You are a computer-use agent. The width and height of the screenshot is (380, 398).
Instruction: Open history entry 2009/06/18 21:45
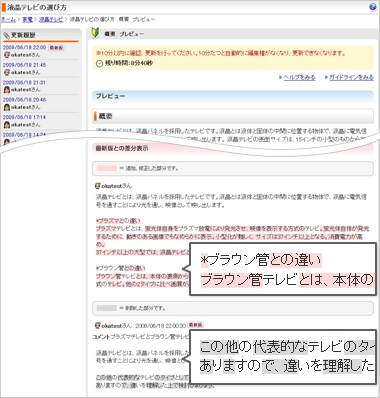pos(24,65)
